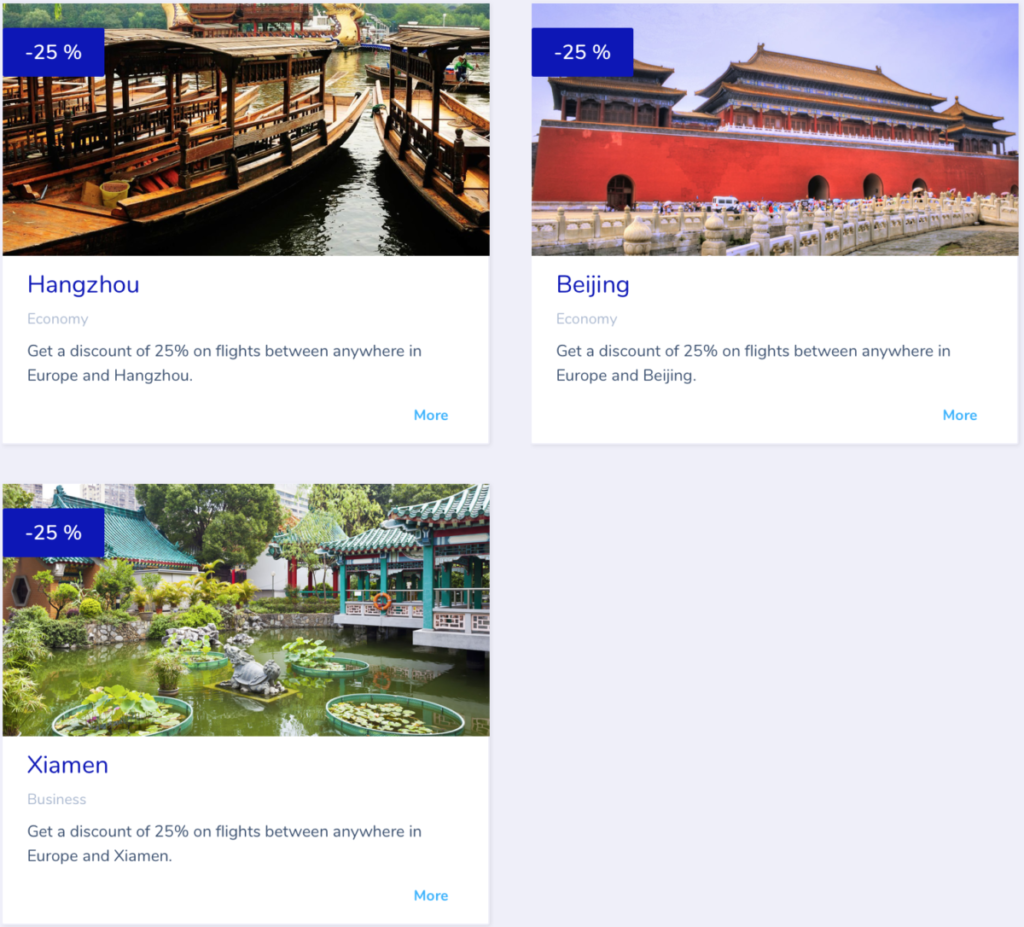This screenshot has width=1024, height=927.
Task: Click the -25 % badge on Hangzhou
Action: (x=54, y=52)
